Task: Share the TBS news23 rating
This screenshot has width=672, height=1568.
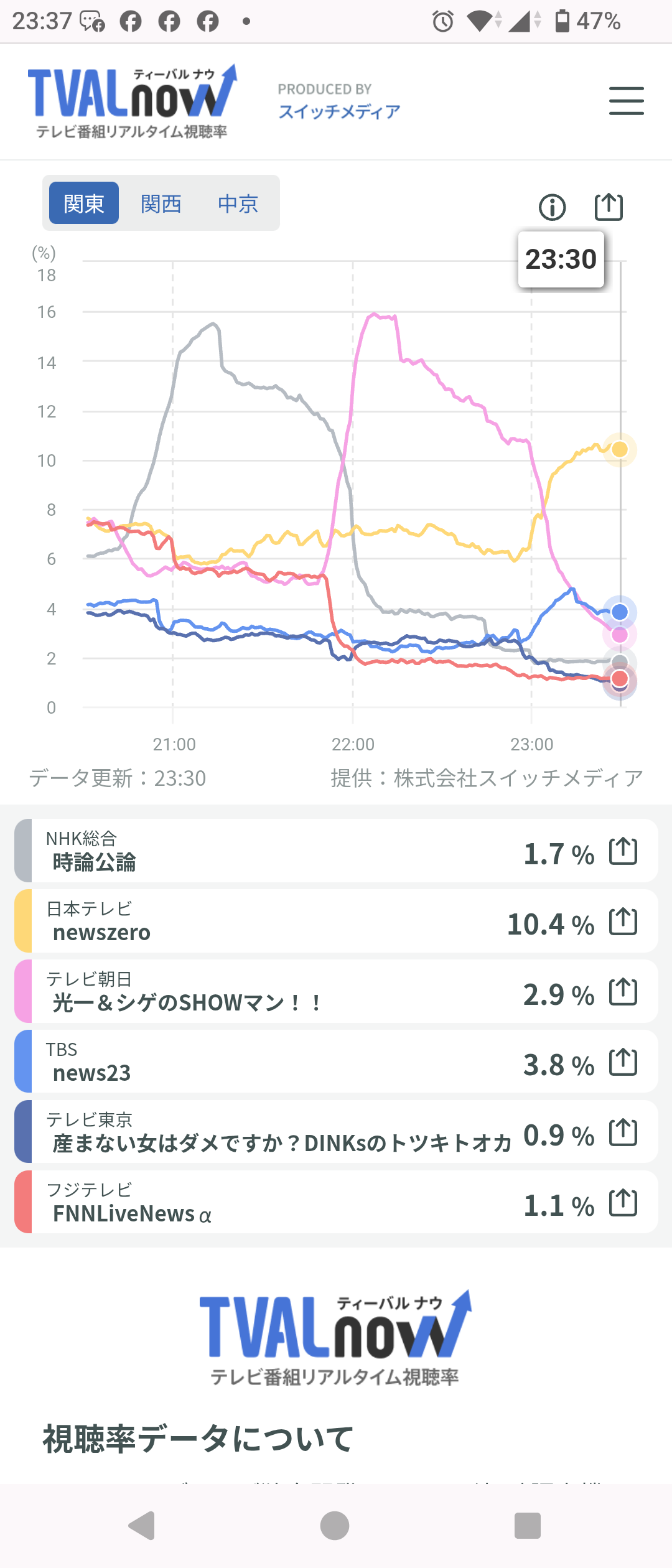Action: pyautogui.click(x=623, y=1062)
